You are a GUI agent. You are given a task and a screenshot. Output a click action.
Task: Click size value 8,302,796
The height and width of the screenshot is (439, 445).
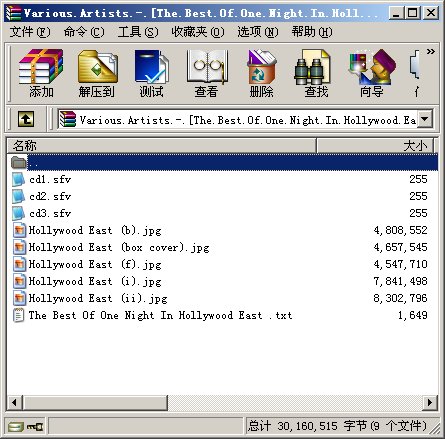pos(400,298)
